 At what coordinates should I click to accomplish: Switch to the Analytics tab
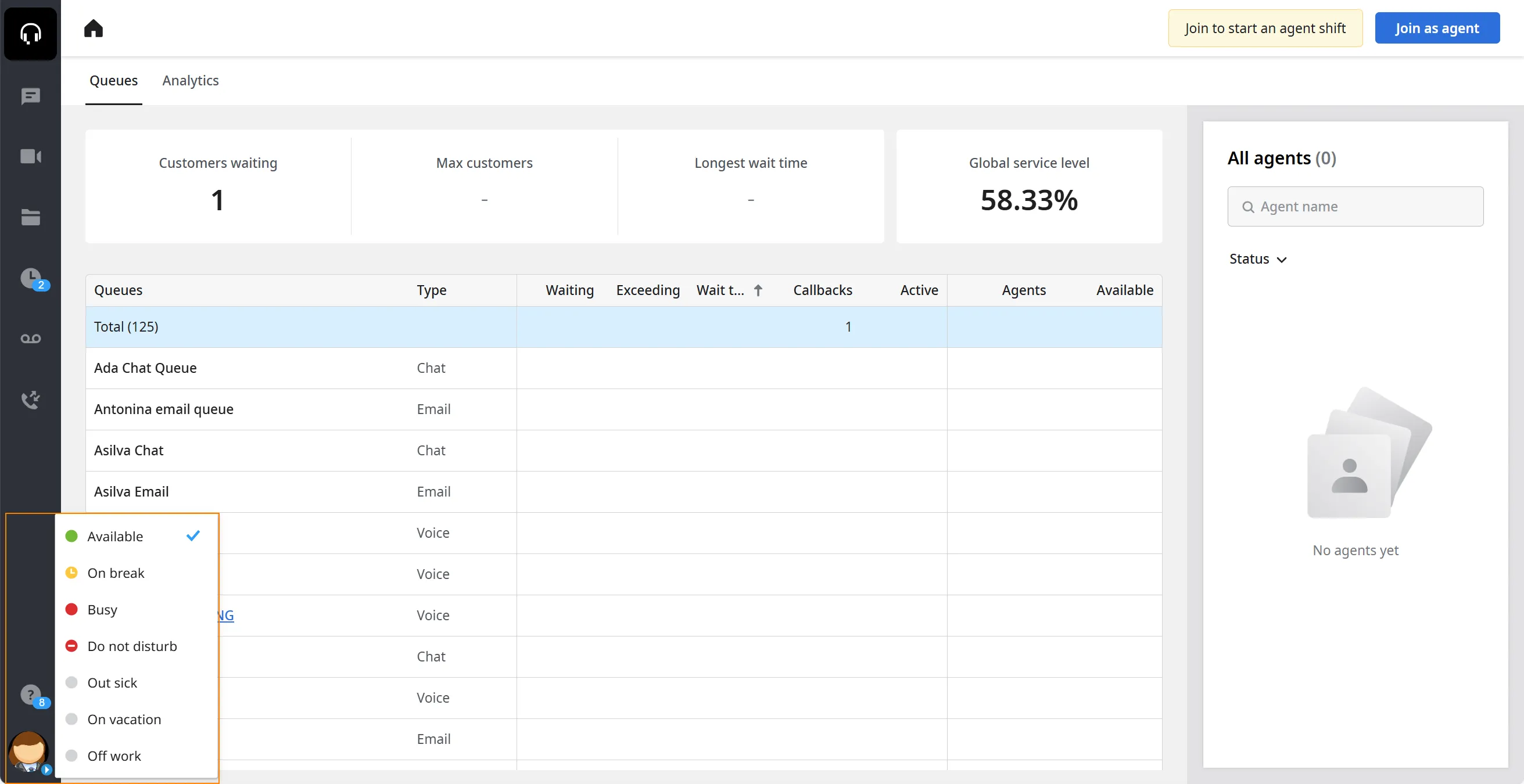point(191,80)
